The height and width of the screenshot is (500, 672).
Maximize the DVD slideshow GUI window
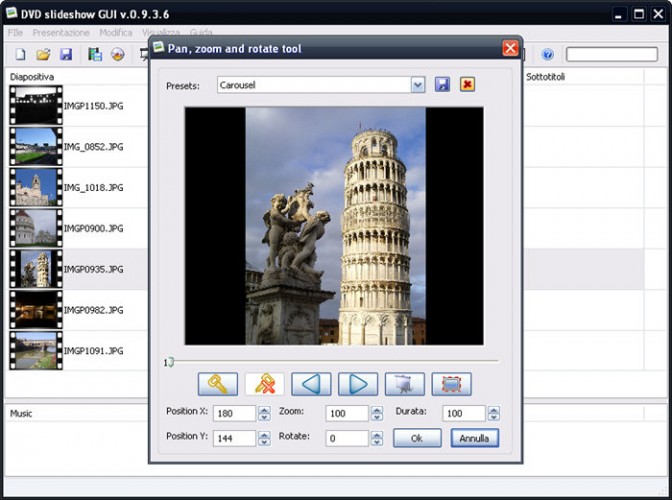pos(639,14)
